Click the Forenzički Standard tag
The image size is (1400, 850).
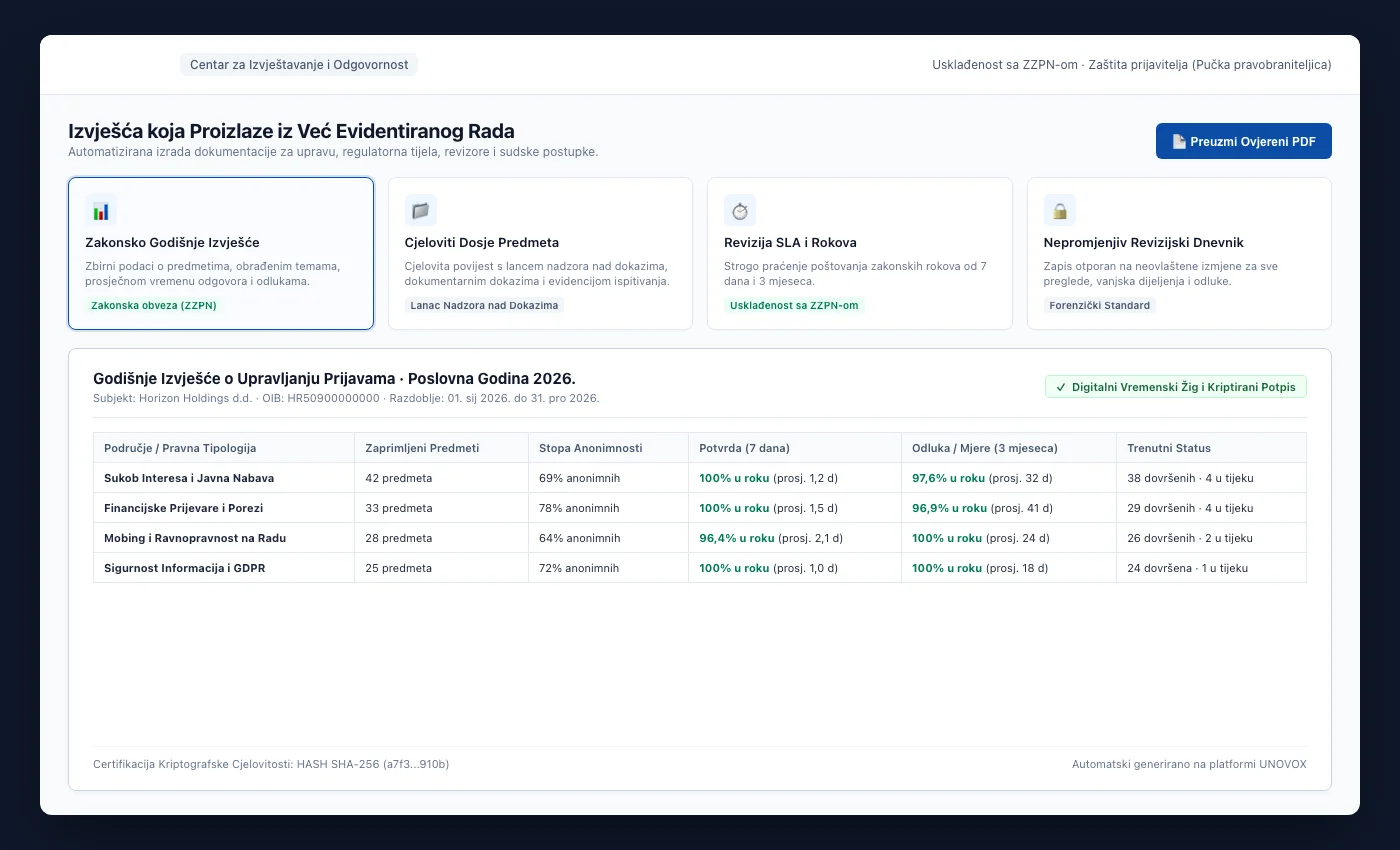[x=1100, y=305]
